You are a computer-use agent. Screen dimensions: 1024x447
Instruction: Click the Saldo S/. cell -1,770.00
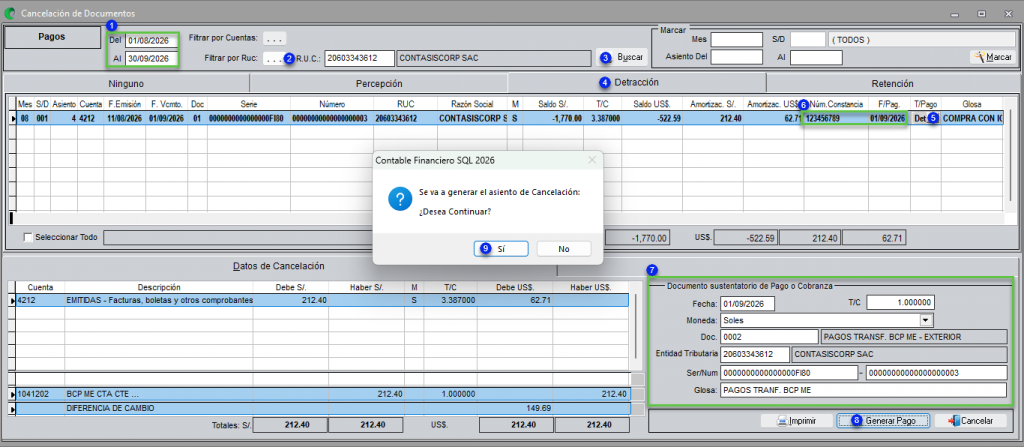click(552, 118)
